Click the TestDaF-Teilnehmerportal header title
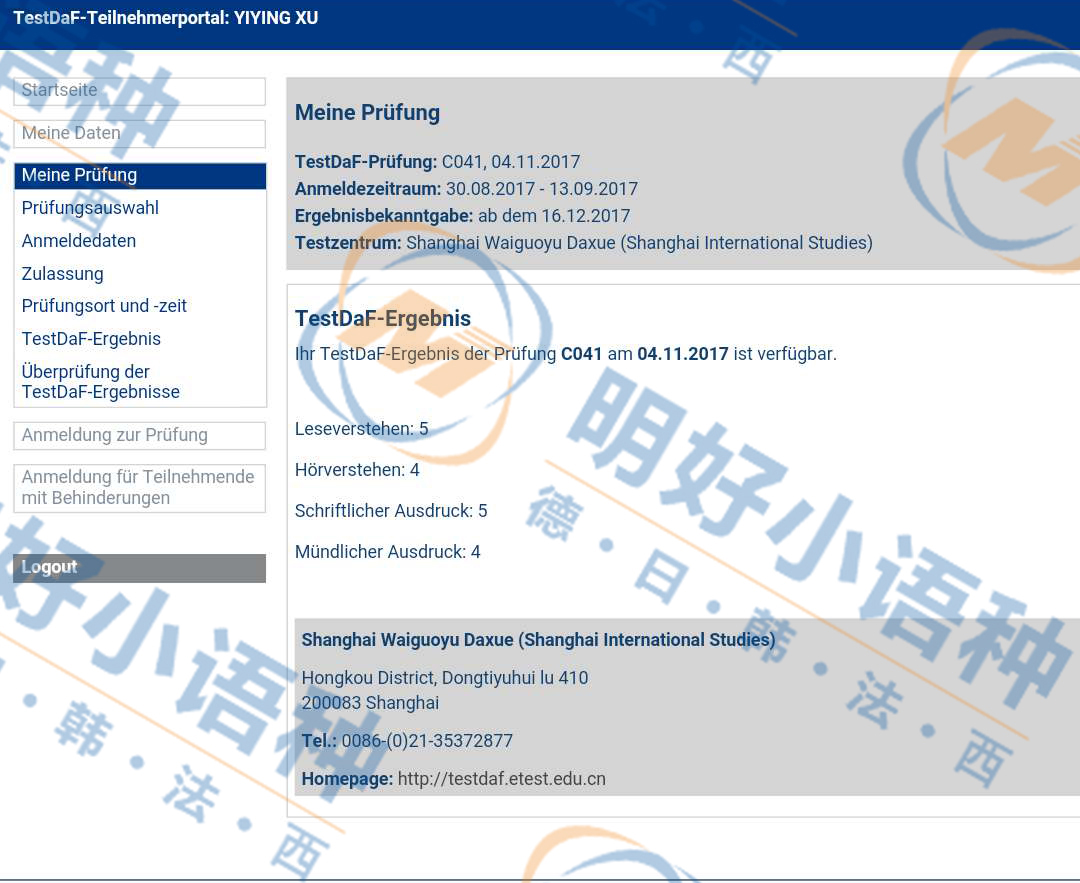This screenshot has width=1080, height=883. [x=165, y=18]
